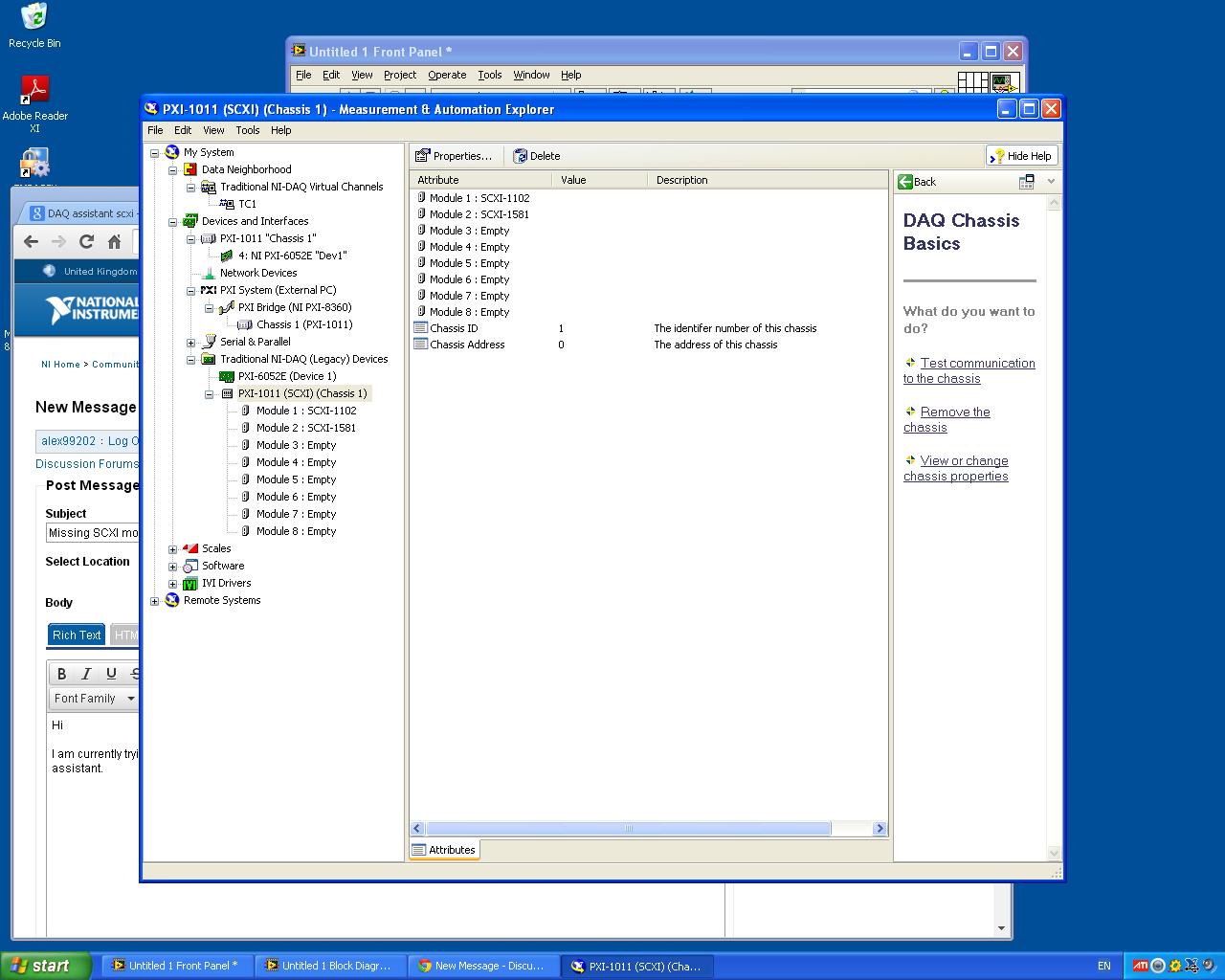Expand the Software node
Screen dimensions: 1225x980
172,566
